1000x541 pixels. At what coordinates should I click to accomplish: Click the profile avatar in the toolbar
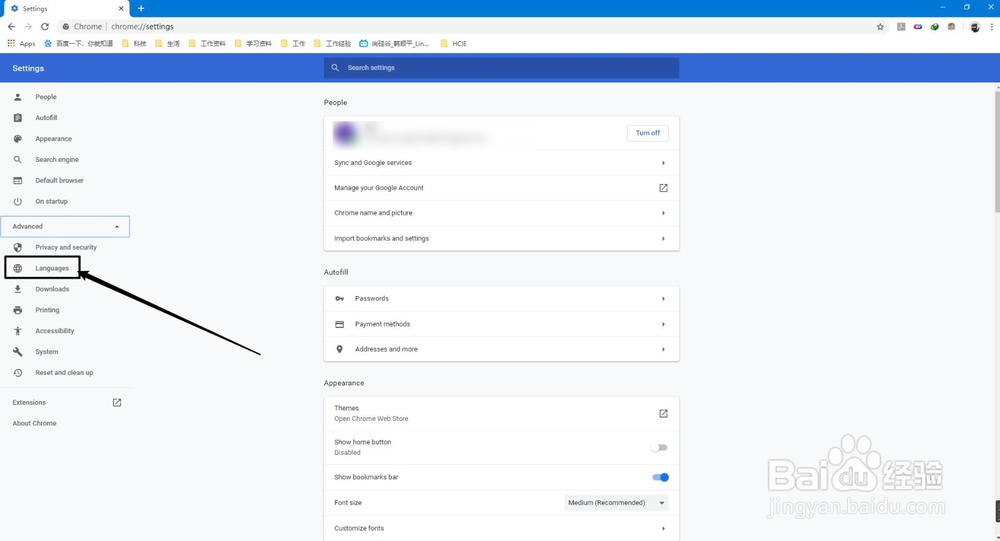tap(974, 27)
